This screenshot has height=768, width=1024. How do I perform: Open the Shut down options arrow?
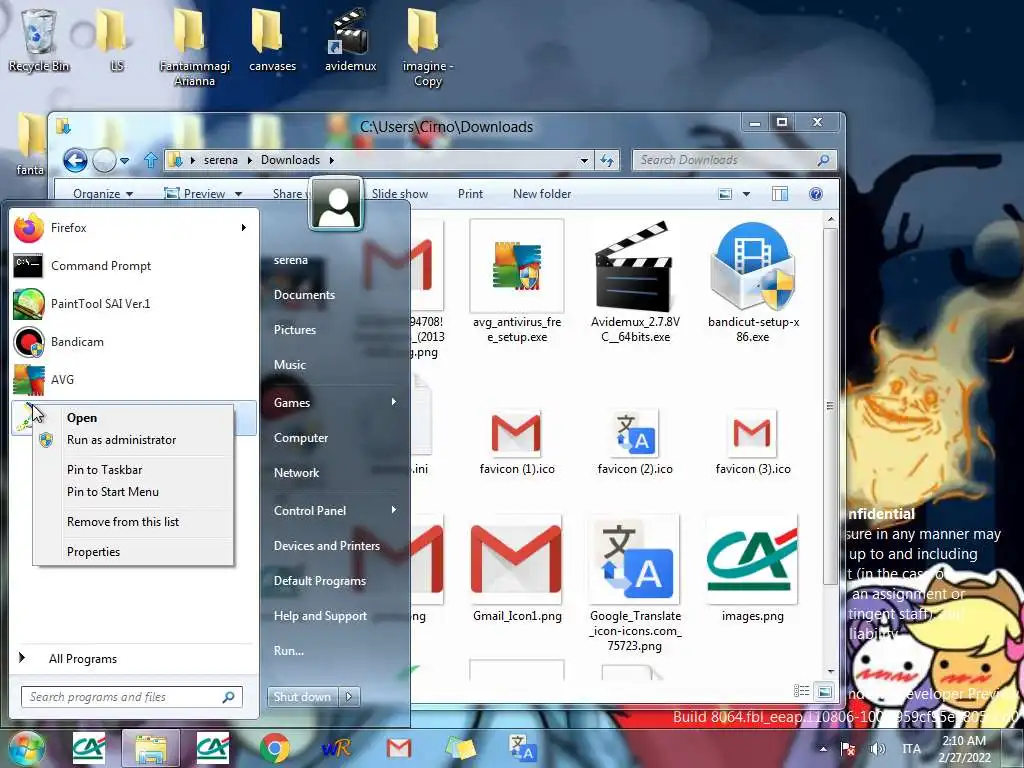[349, 697]
